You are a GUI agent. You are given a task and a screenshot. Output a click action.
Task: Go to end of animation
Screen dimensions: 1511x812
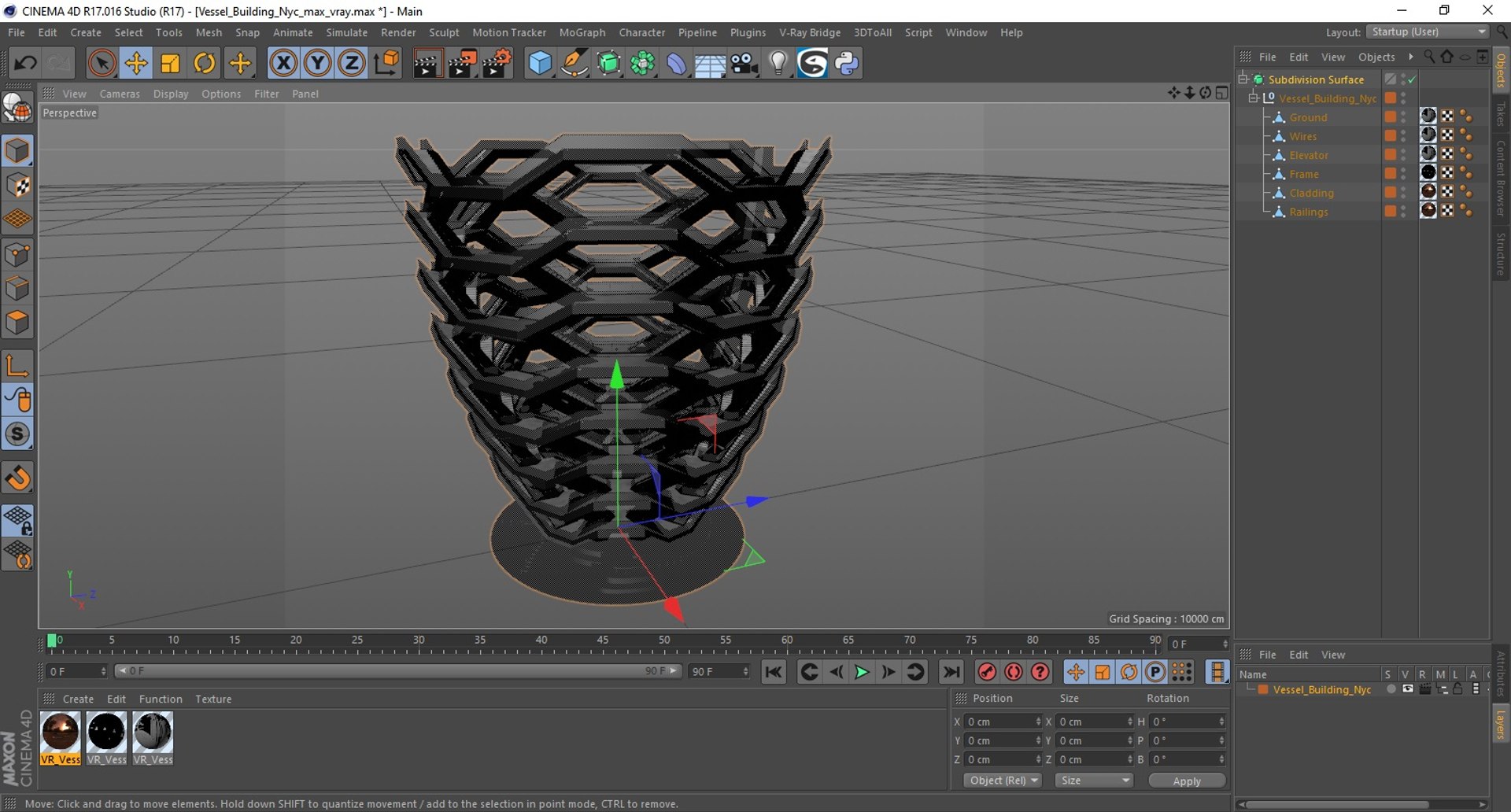click(x=951, y=672)
